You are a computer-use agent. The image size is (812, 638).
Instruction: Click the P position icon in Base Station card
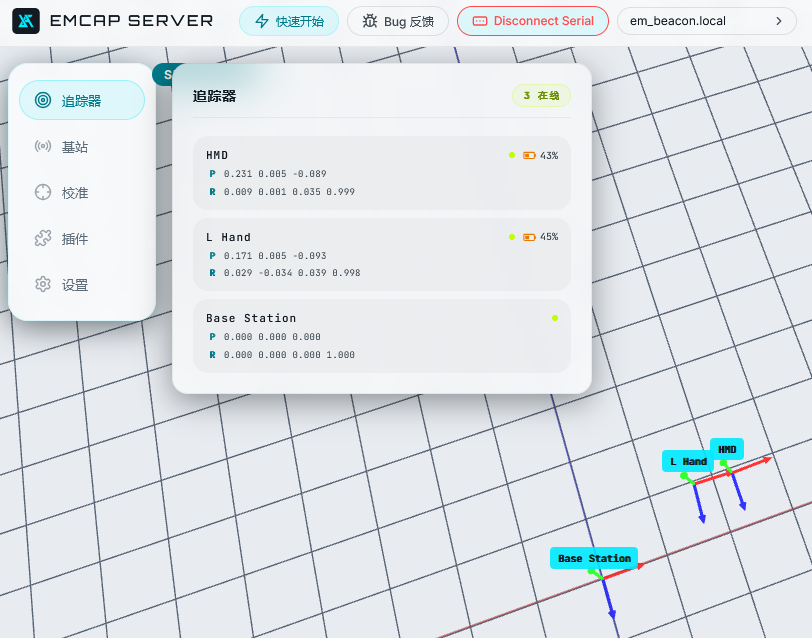pyautogui.click(x=212, y=337)
